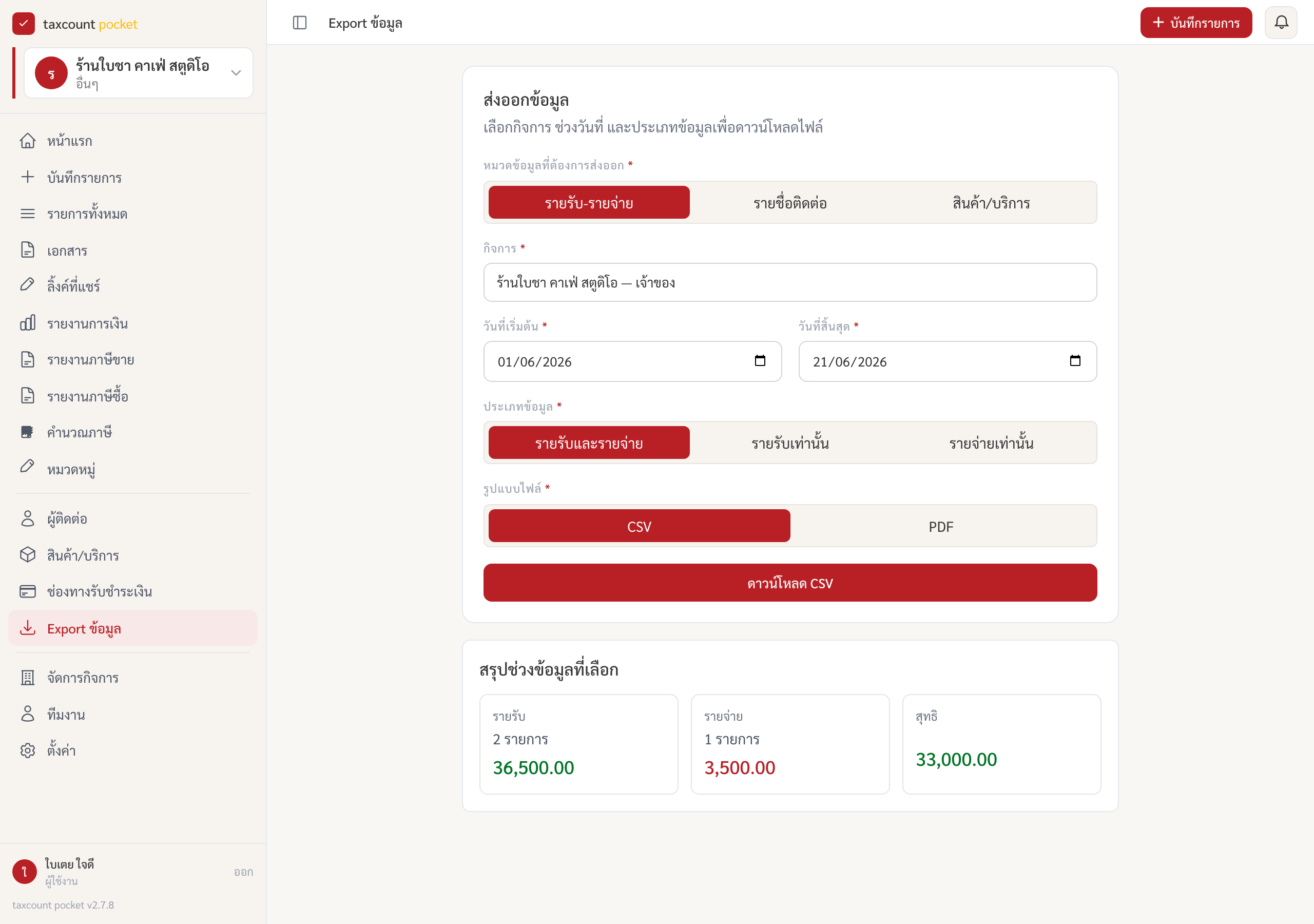Viewport: 1314px width, 924px height.
Task: Open the notifications bell
Action: [x=1281, y=23]
